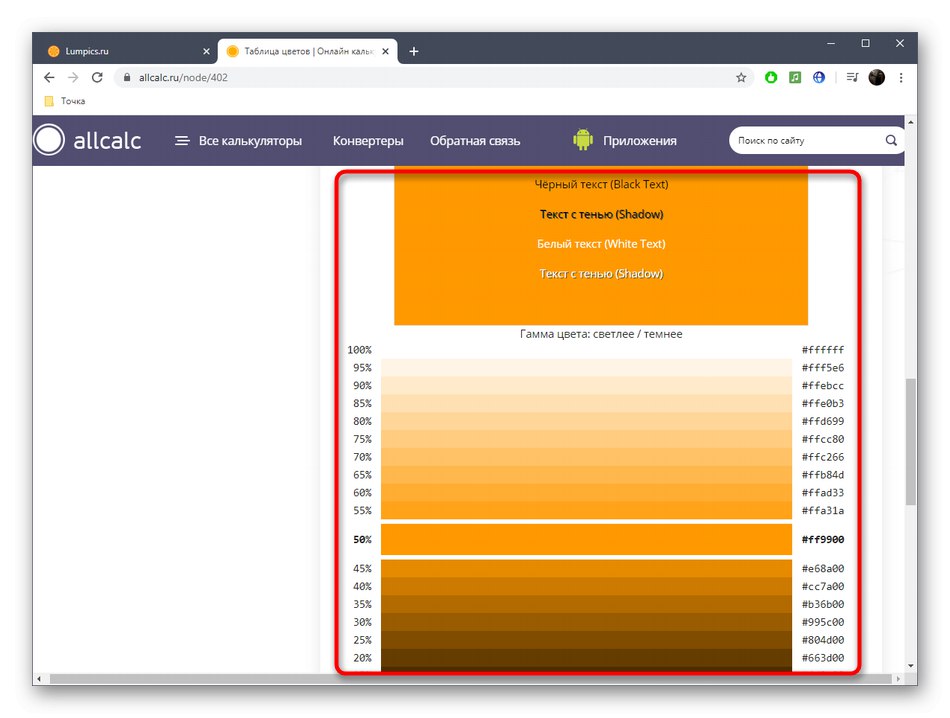This screenshot has height=718, width=950.
Task: Click the browser back arrow
Action: coord(49,78)
